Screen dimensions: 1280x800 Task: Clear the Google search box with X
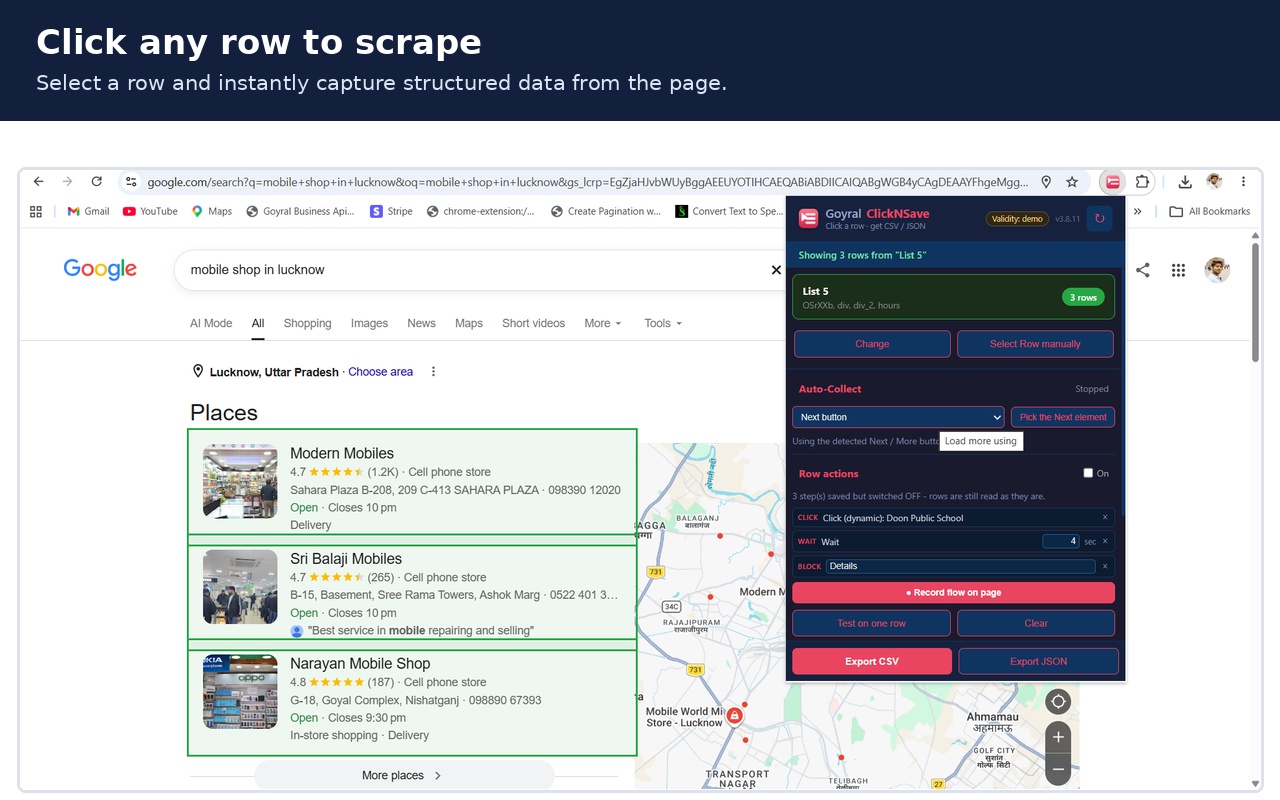(x=776, y=270)
